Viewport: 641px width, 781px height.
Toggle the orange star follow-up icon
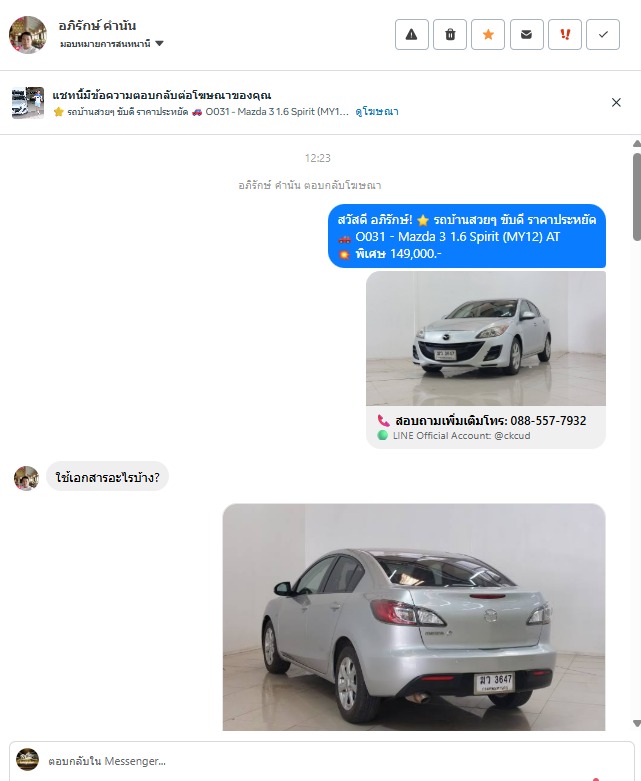(488, 34)
